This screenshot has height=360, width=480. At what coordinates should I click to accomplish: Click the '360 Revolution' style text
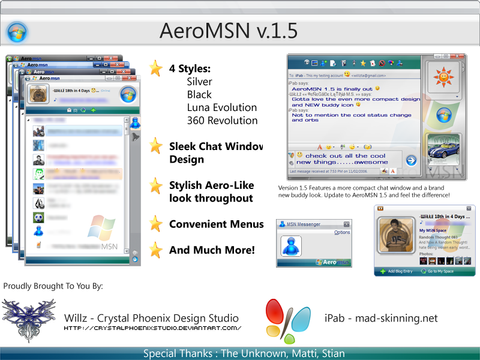pos(222,120)
